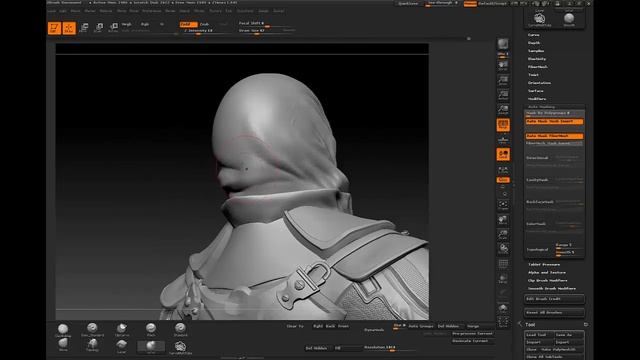The image size is (640, 360).
Task: Pick the Pinch brush icon
Action: (x=151, y=330)
